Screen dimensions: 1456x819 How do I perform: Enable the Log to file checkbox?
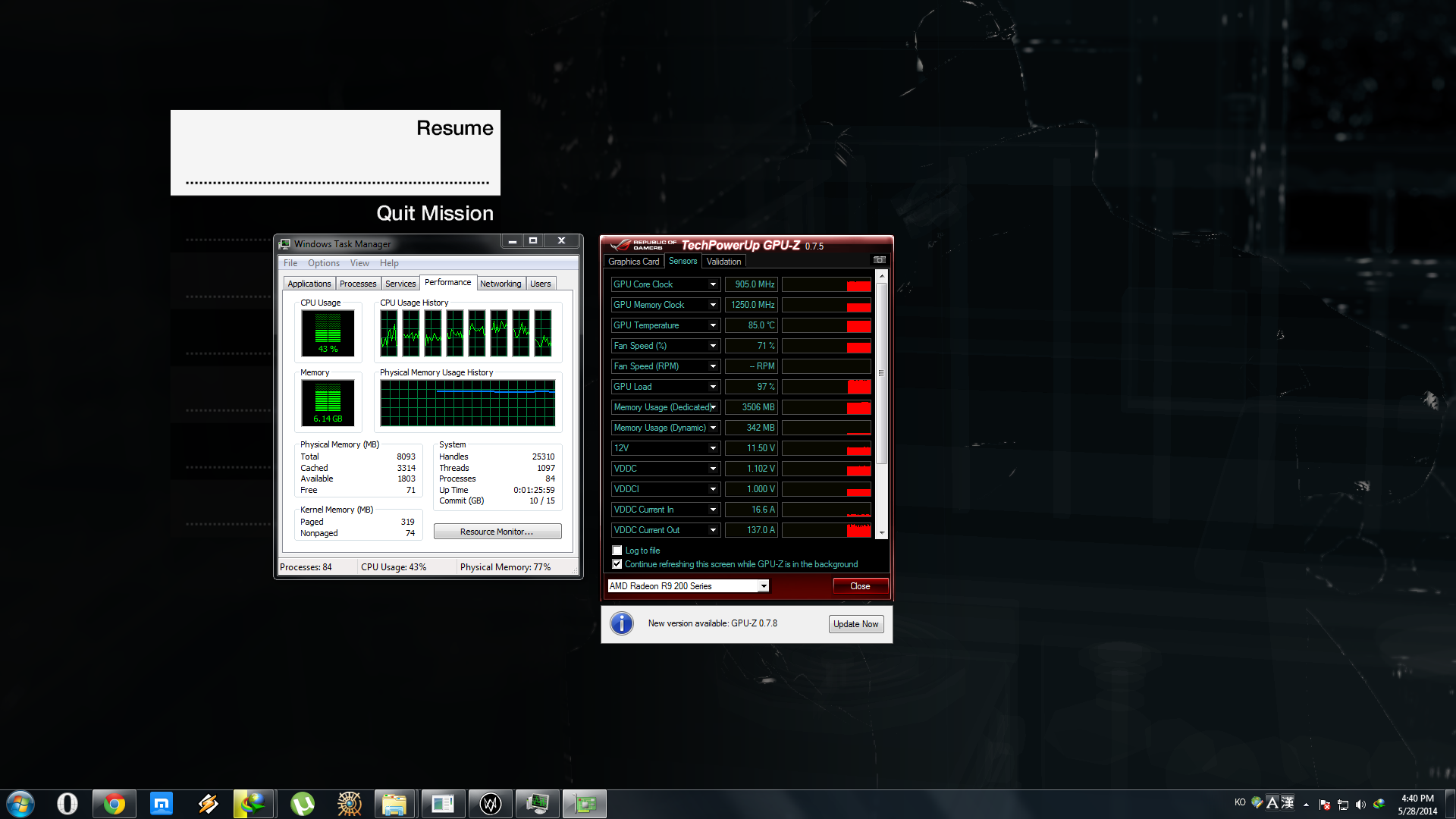617,551
